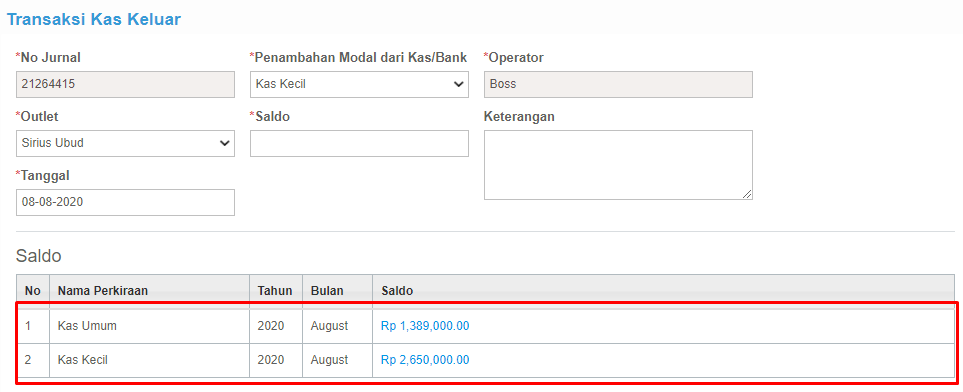
Task: Click the 2020 cell in Kas Umum row
Action: [x=276, y=326]
